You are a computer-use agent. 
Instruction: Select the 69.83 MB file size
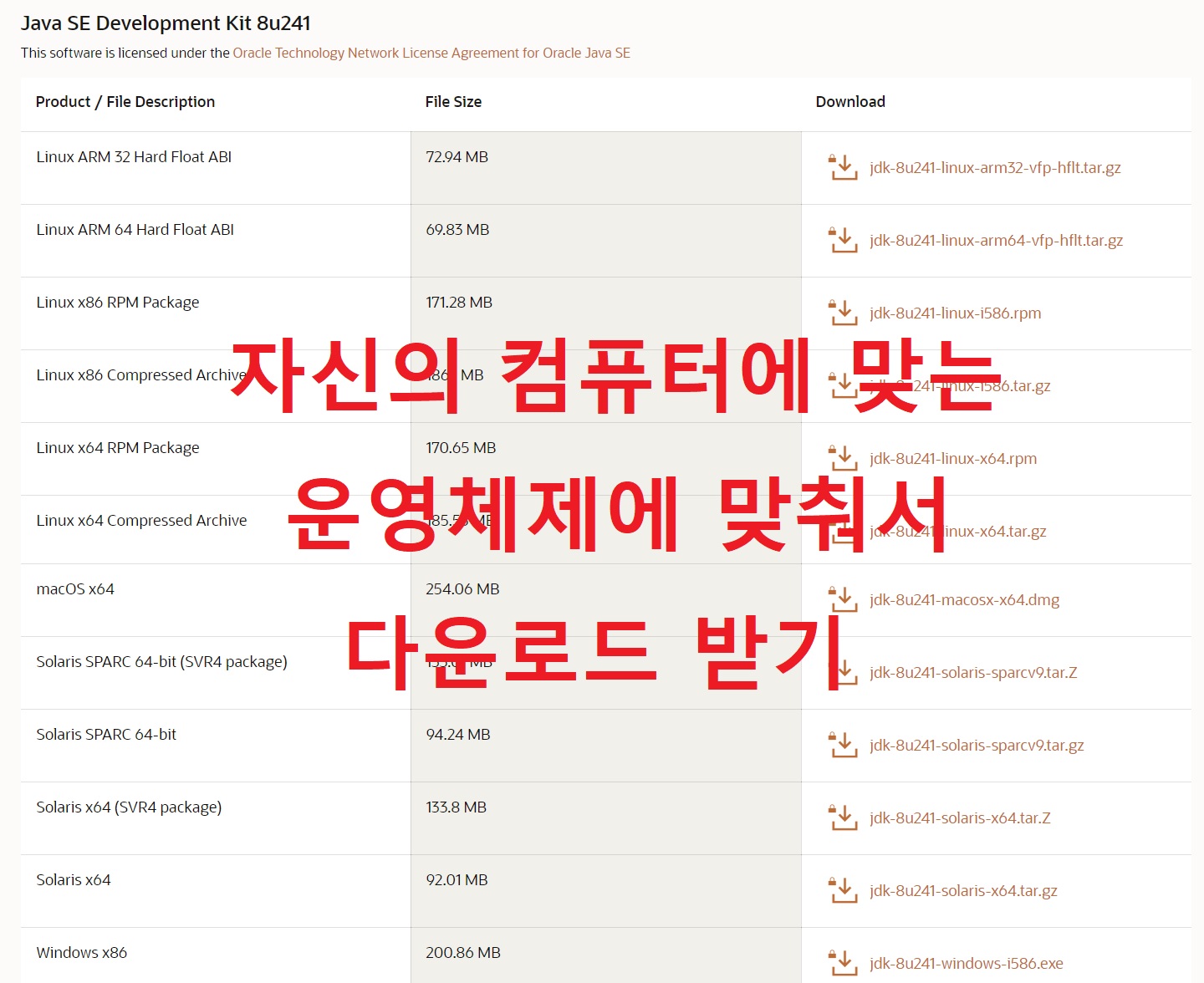coord(457,229)
